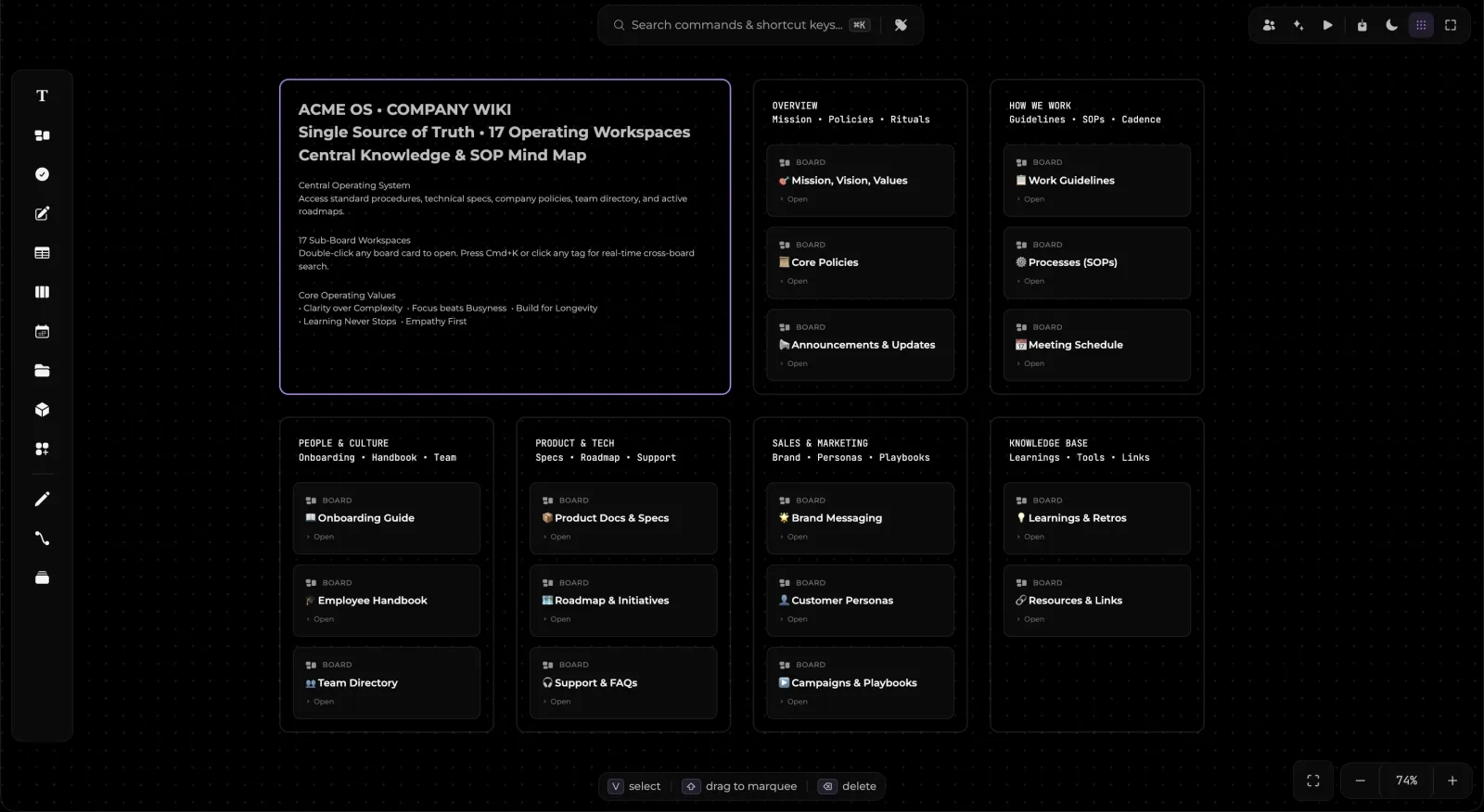Image resolution: width=1484 pixels, height=812 pixels.
Task: Expand Open under Core Policies
Action: coord(794,281)
